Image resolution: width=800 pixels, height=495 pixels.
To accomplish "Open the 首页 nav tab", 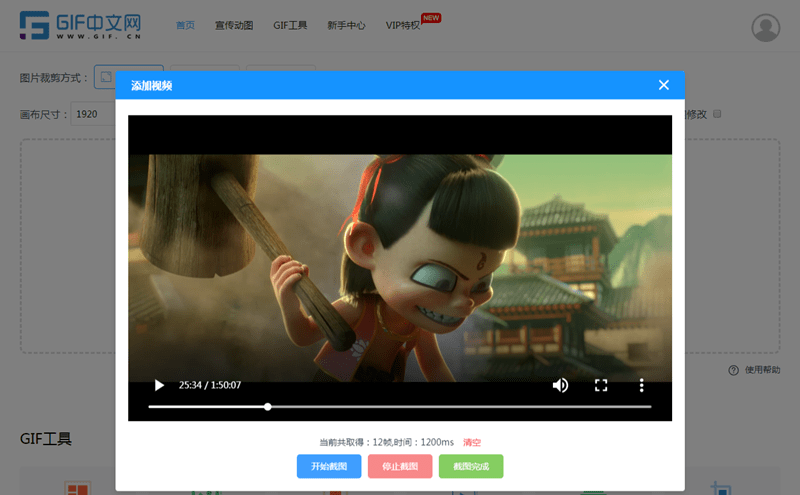I will tap(185, 25).
